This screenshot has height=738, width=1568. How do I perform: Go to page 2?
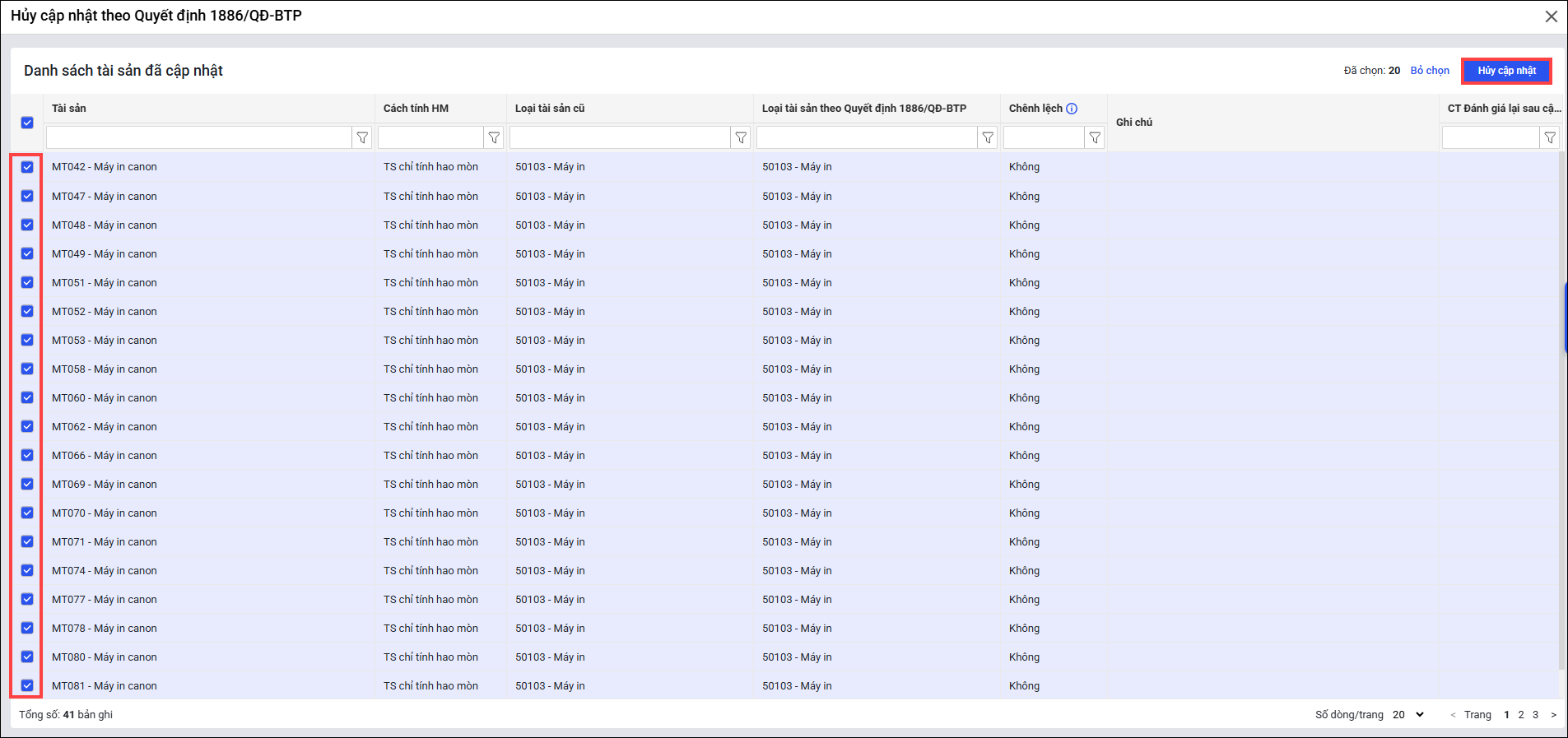(x=1521, y=715)
